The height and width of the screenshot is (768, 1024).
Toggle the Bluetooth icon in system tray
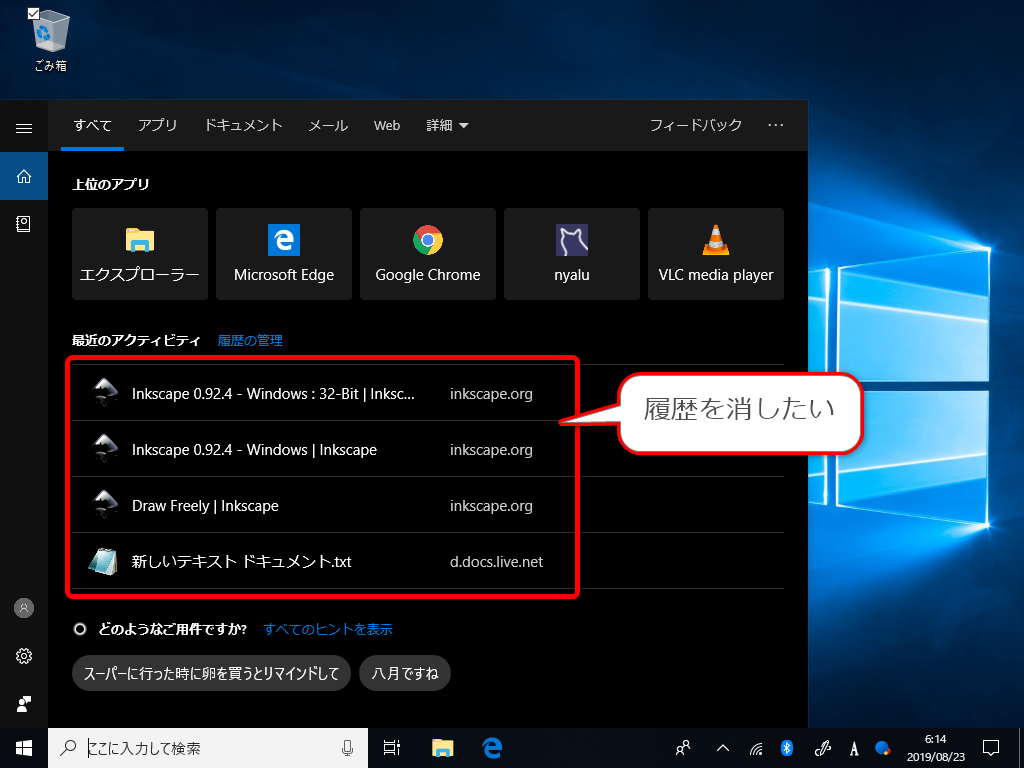click(787, 748)
